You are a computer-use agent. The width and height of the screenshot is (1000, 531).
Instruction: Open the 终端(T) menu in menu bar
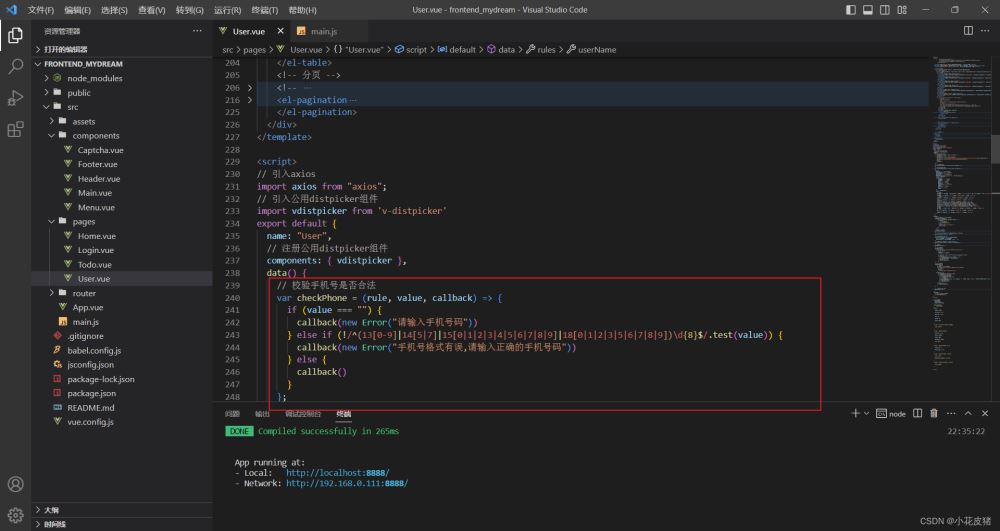pos(265,10)
